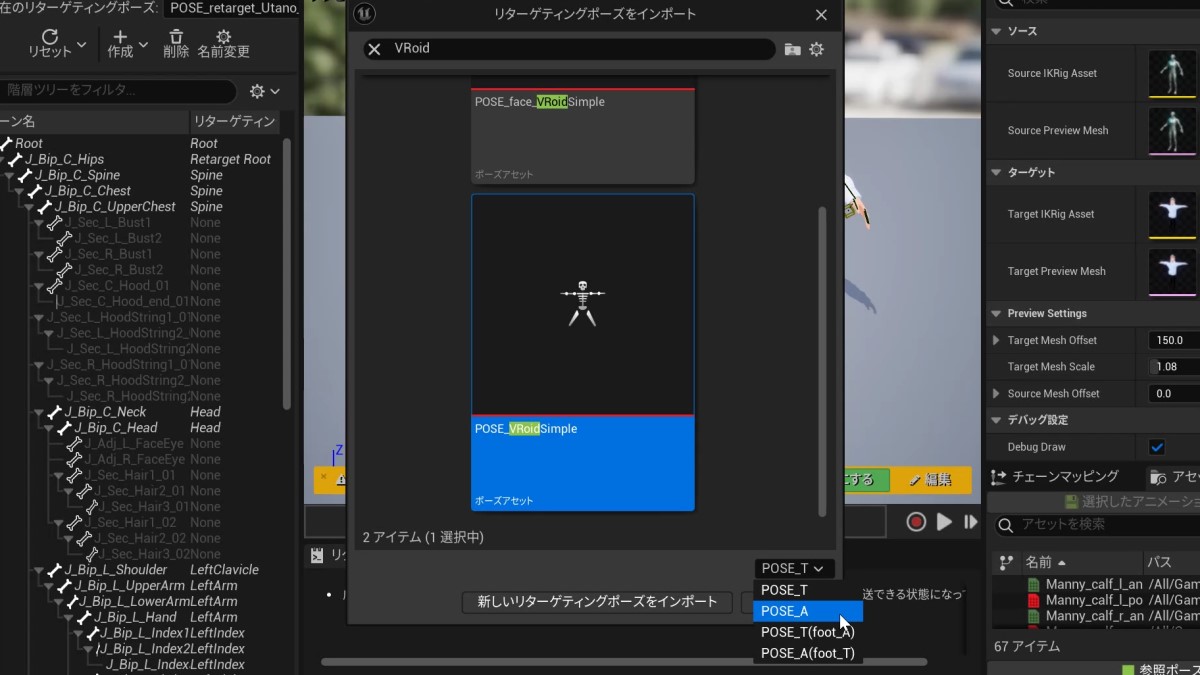Click the Create (作成) plus icon
This screenshot has height=675, width=1200.
pos(121,37)
